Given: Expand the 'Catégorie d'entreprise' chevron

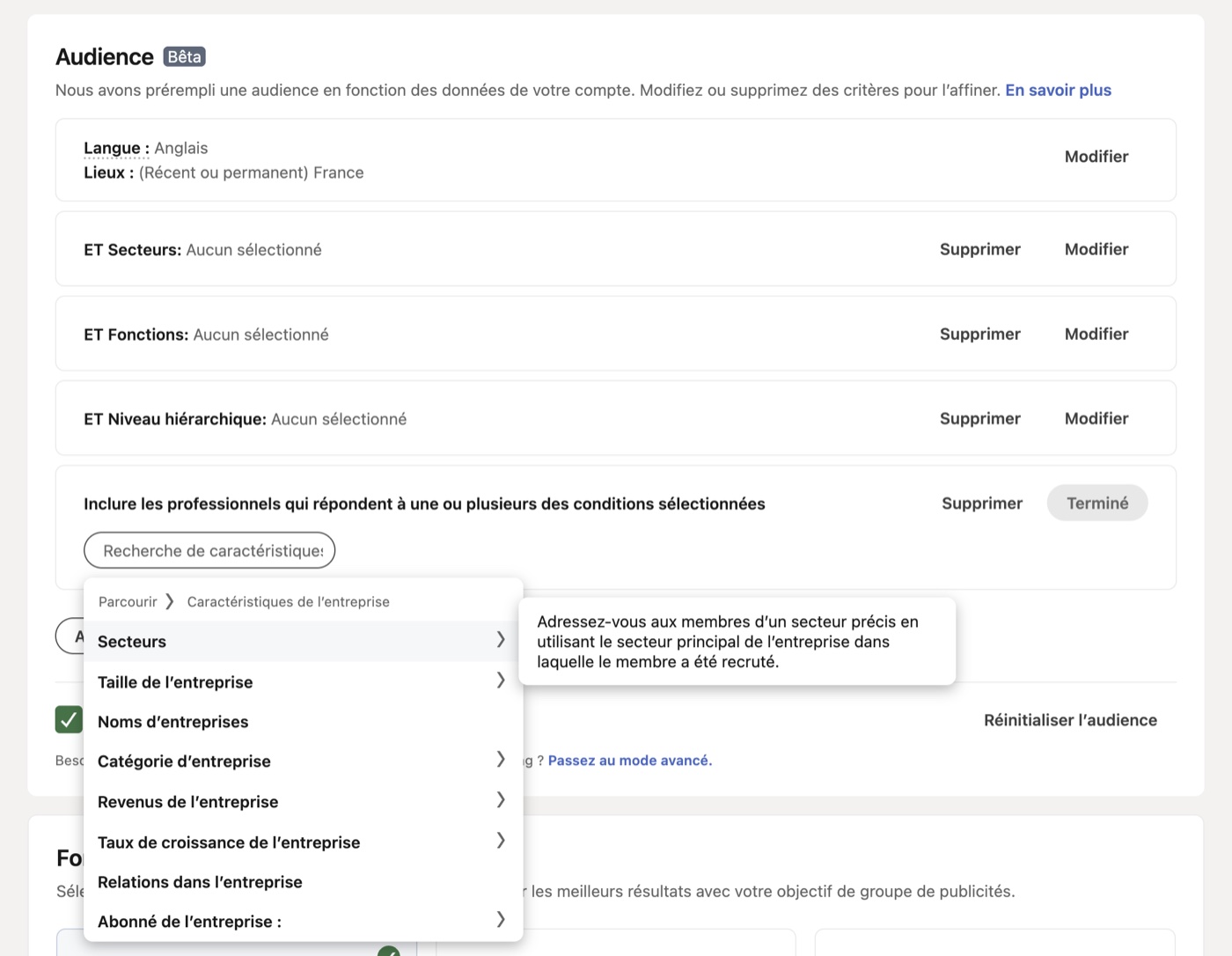Looking at the screenshot, I should (x=500, y=760).
